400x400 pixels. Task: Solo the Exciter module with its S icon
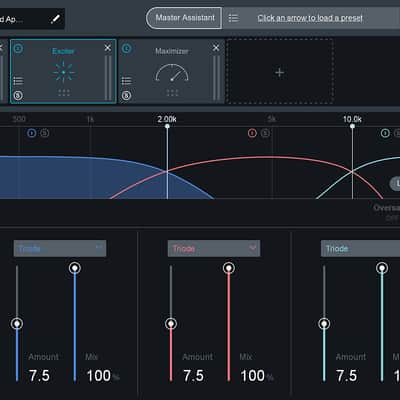click(x=18, y=96)
